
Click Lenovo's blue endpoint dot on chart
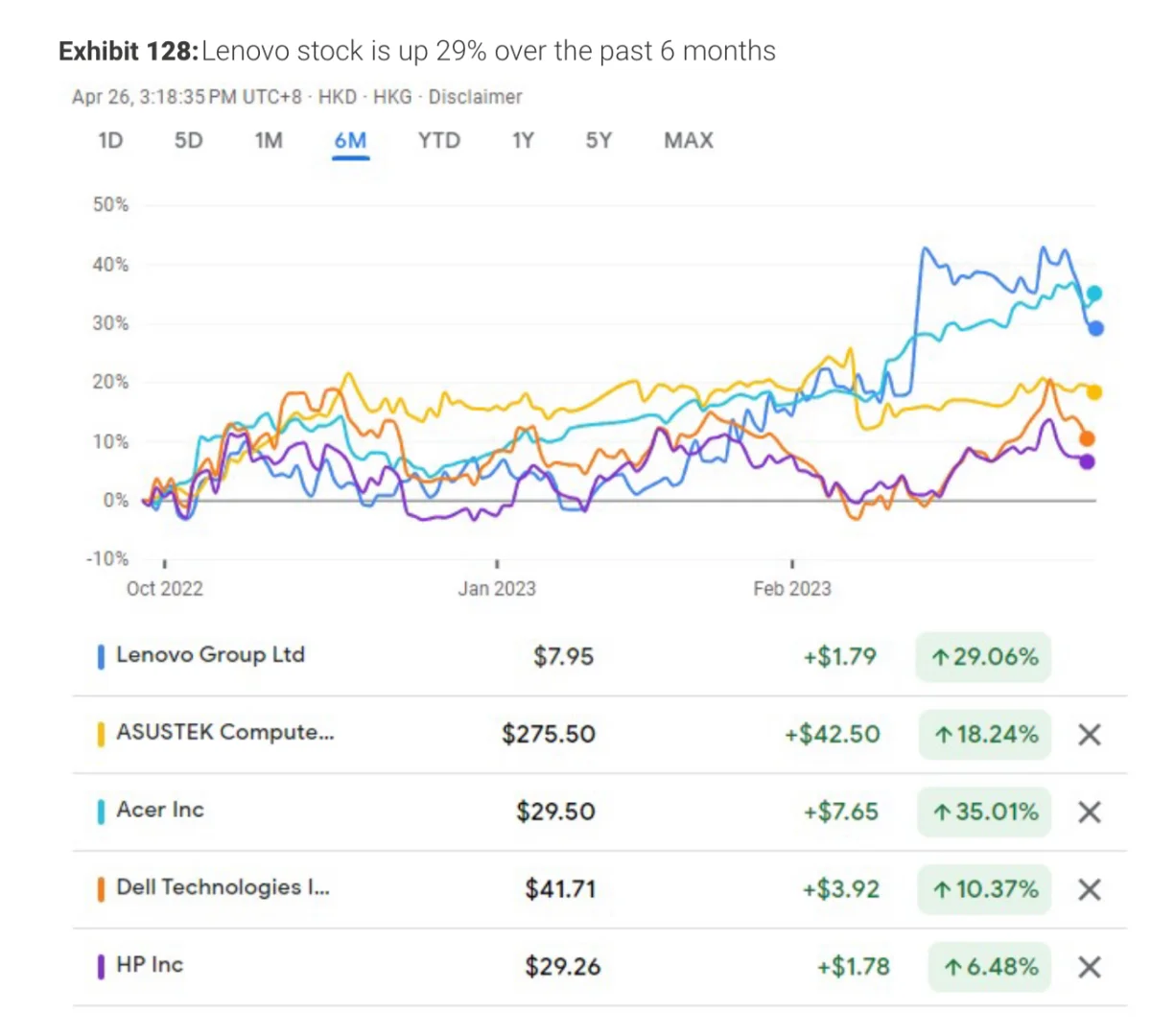1096,328
